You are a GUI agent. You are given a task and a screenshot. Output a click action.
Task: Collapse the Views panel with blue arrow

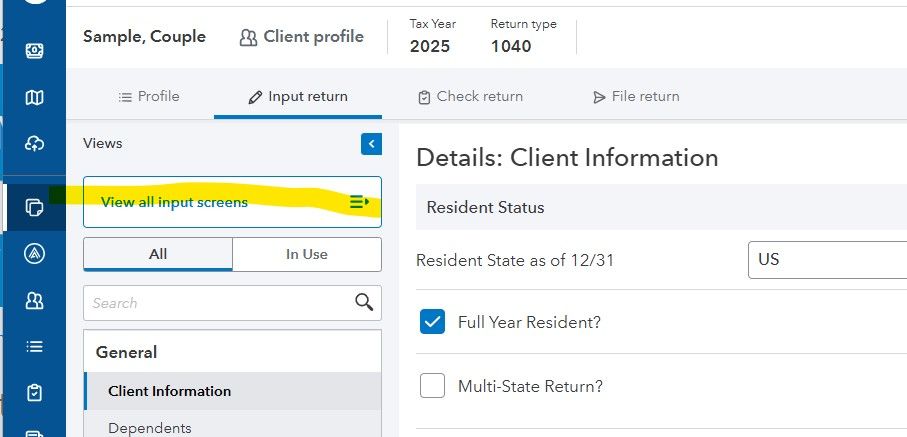[x=371, y=144]
